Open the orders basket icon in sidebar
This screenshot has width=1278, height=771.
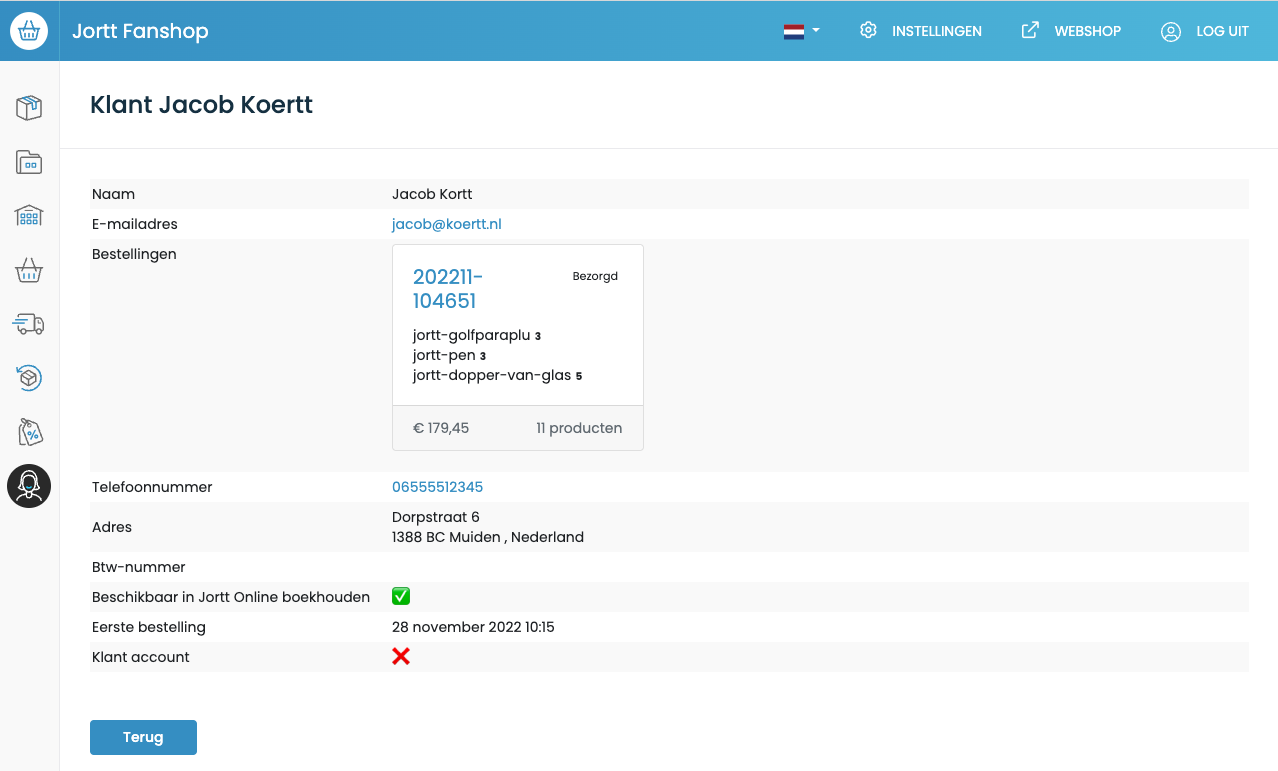point(29,270)
